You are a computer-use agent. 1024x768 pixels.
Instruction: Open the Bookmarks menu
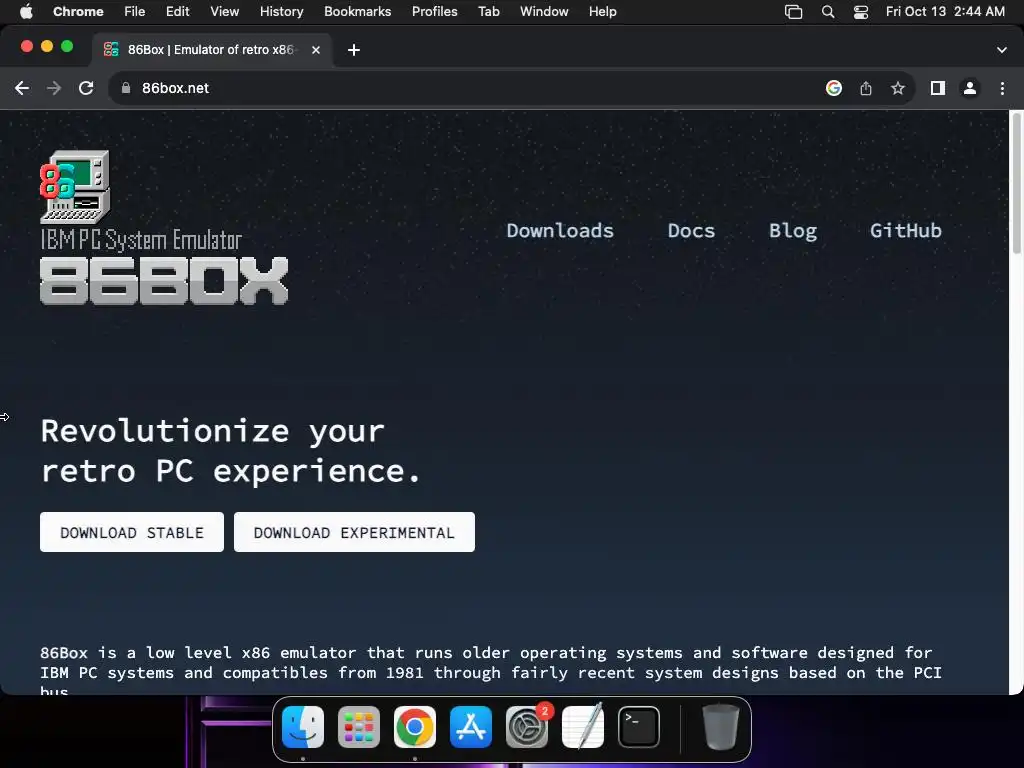click(x=357, y=12)
